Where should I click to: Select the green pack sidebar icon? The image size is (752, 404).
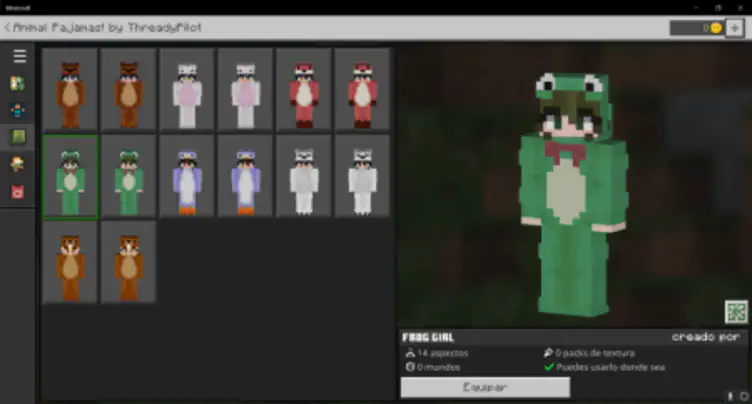(18, 137)
